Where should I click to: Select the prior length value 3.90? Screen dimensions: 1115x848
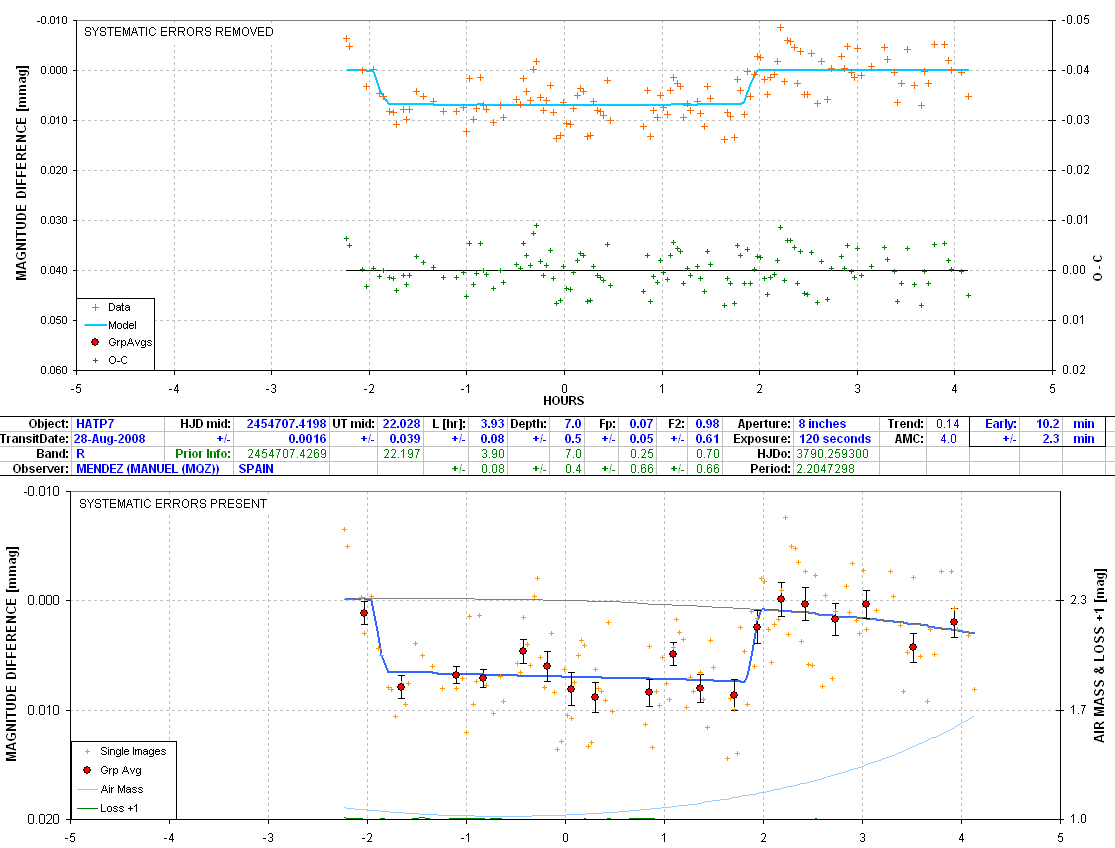coord(492,453)
